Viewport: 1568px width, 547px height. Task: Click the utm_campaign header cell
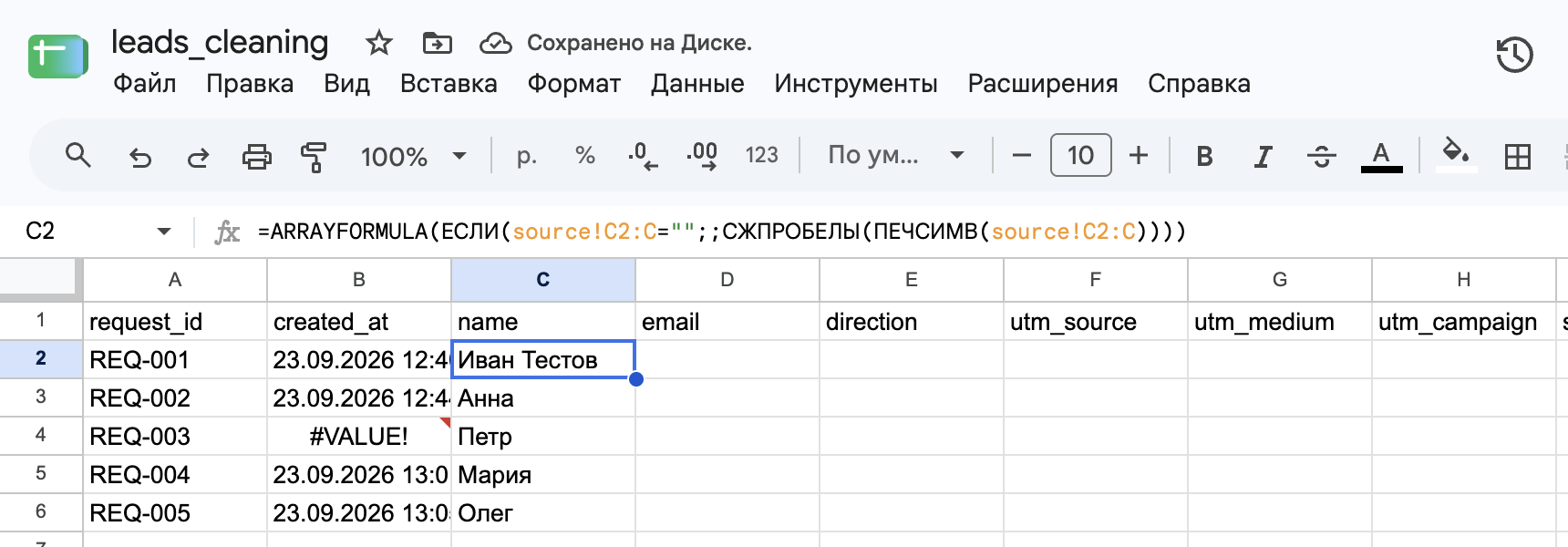click(x=1464, y=321)
